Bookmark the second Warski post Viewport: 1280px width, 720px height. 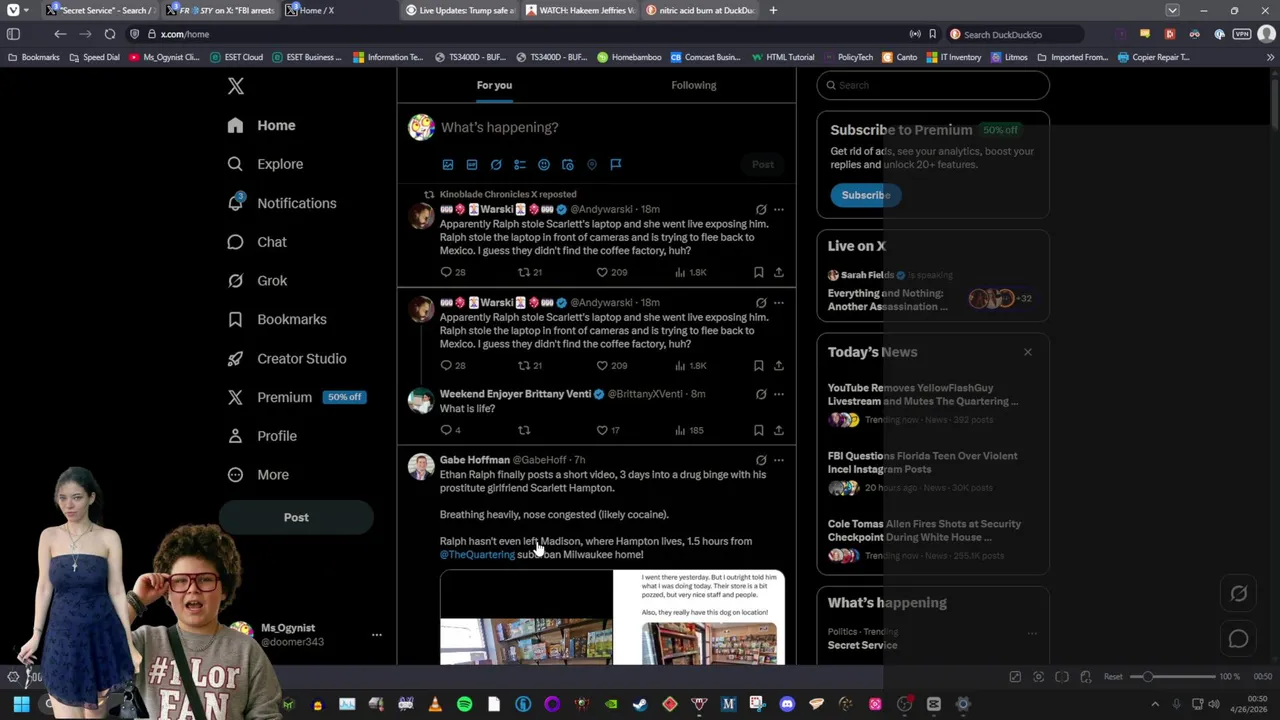click(758, 366)
